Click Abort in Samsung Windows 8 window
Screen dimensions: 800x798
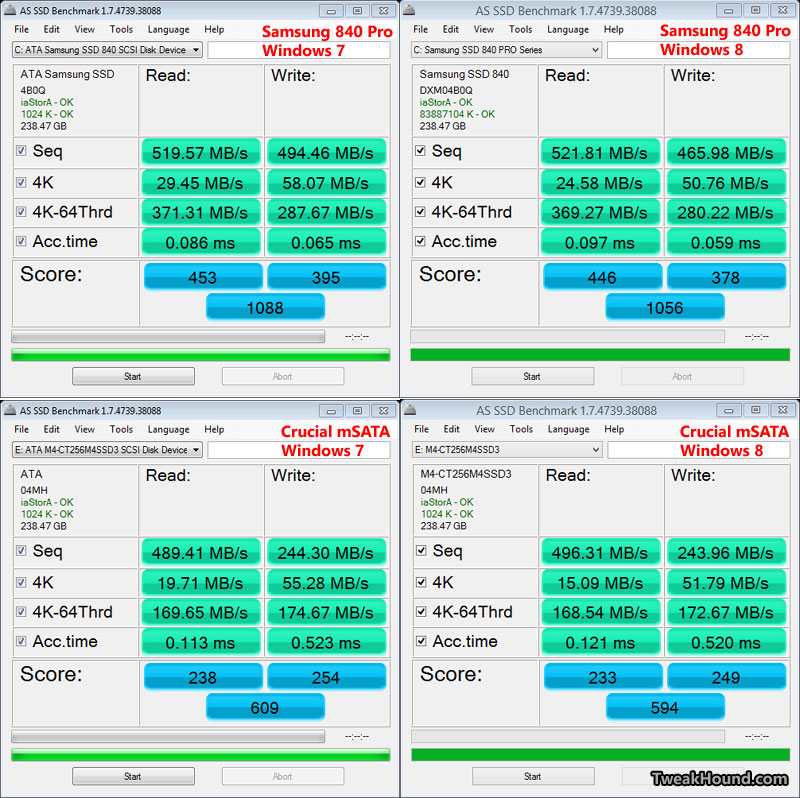click(x=682, y=377)
